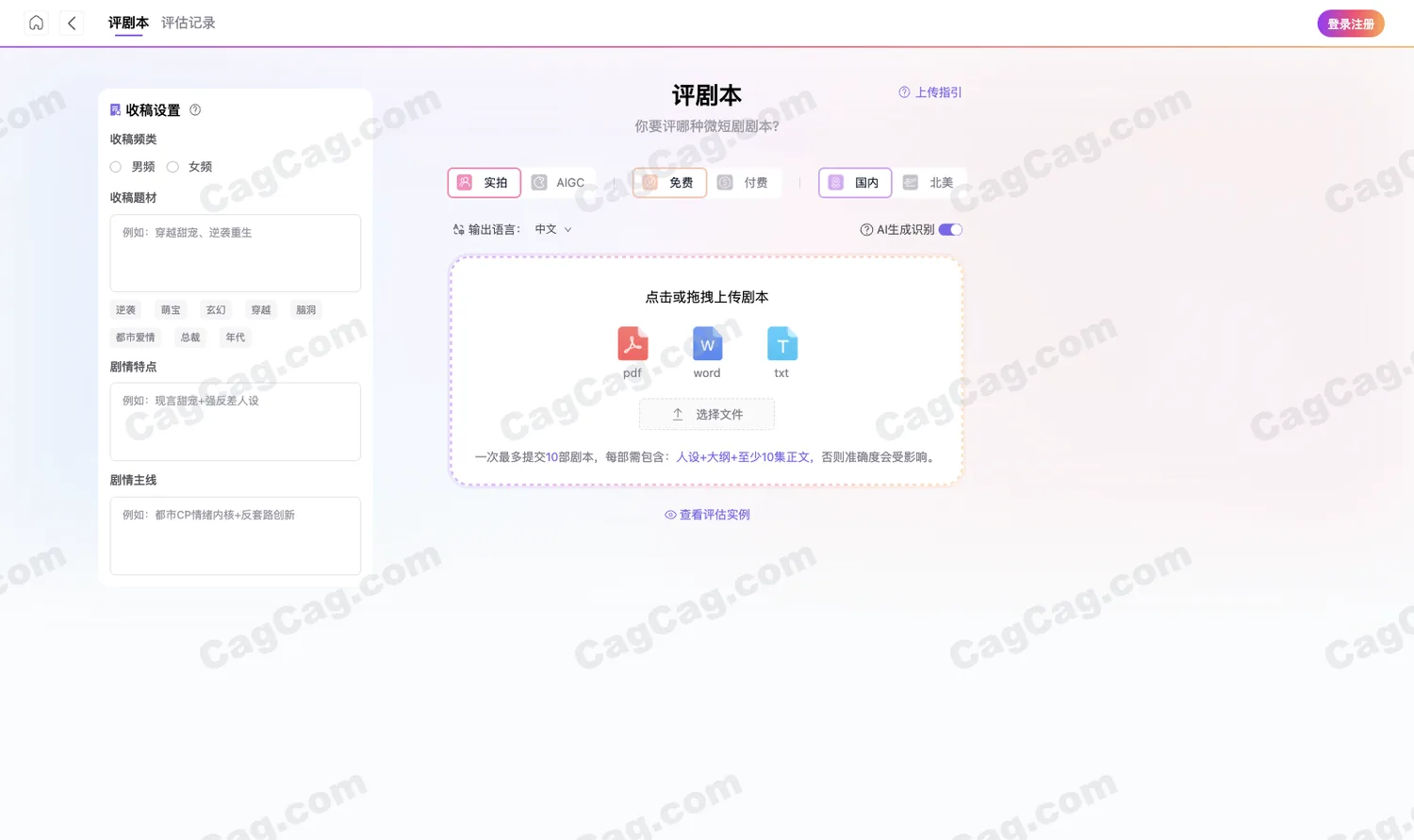
Task: Add the 萌宝 genre tag
Action: coord(171,310)
